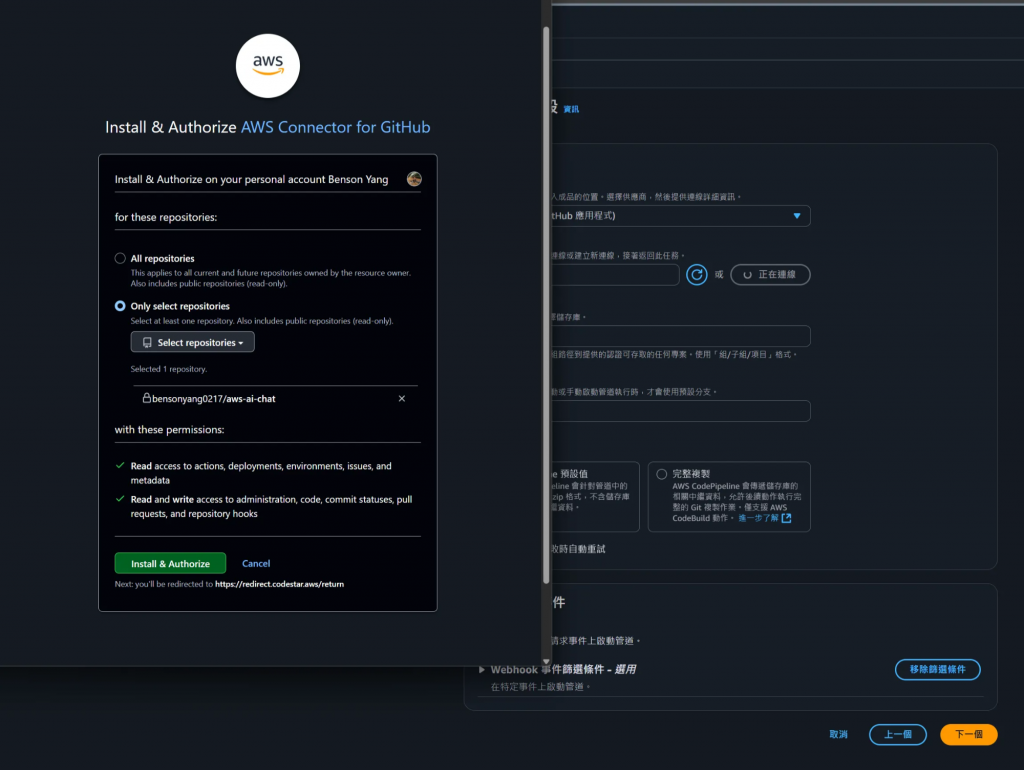Click the repository icon in Select repositories button
The width and height of the screenshot is (1024, 770).
(x=147, y=342)
